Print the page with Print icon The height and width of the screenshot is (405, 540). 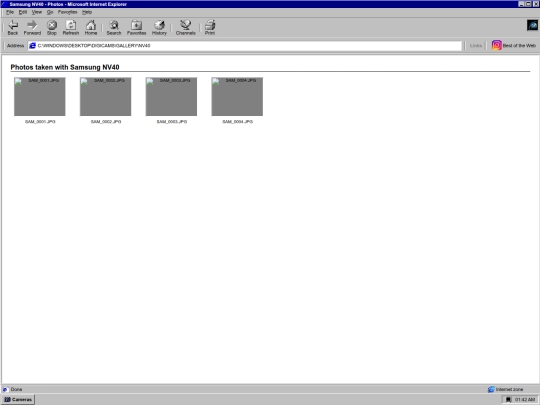[210, 28]
